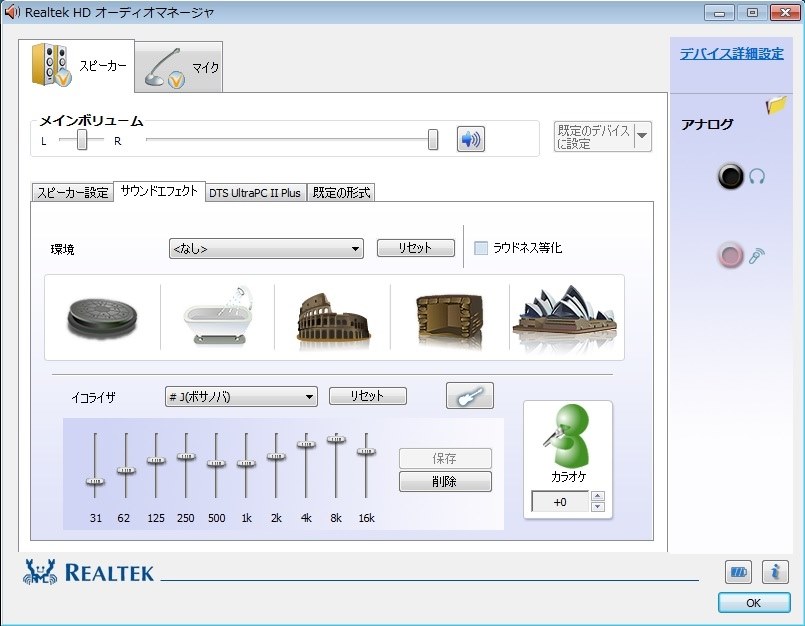The height and width of the screenshot is (626, 805).
Task: Click the small mic icon beside pink jack
Action: [x=757, y=255]
